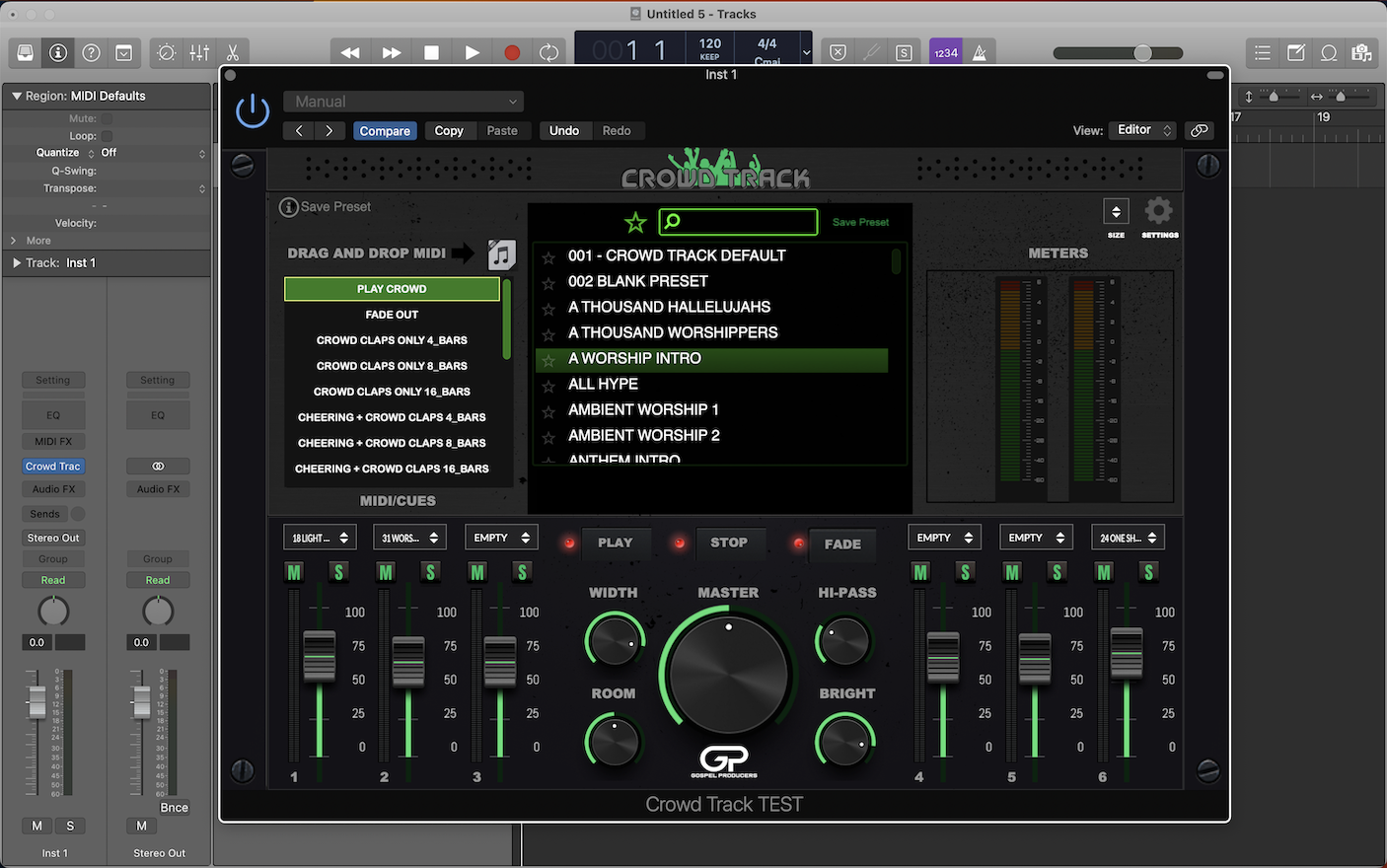Toggle the metronome icon
The width and height of the screenshot is (1387, 868).
(x=980, y=53)
